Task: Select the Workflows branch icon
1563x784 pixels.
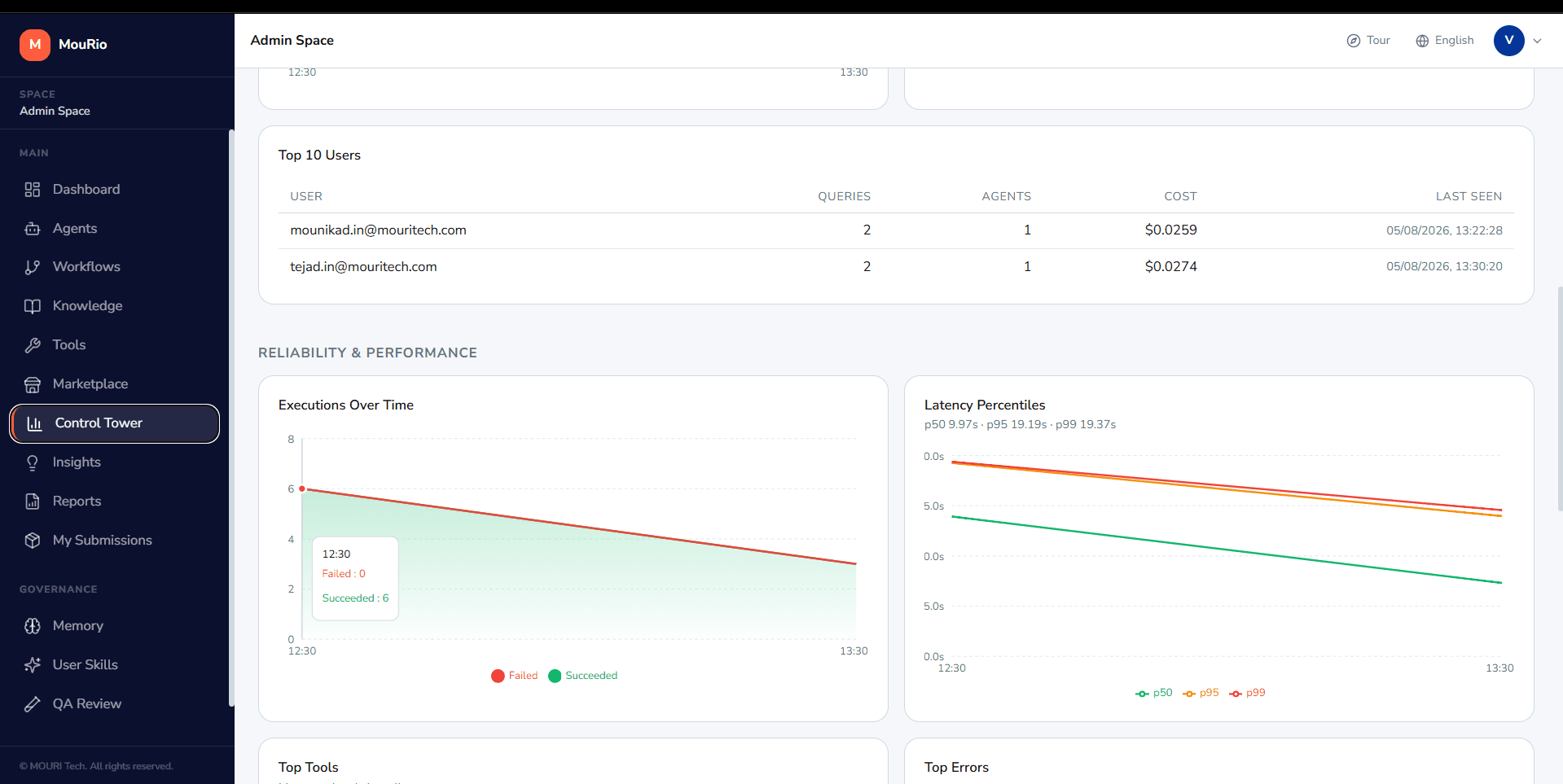Action: pos(33,267)
